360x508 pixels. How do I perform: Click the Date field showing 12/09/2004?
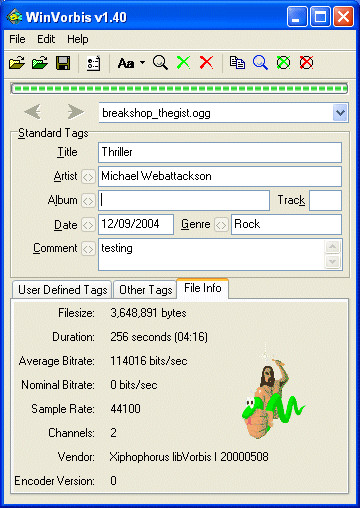136,224
